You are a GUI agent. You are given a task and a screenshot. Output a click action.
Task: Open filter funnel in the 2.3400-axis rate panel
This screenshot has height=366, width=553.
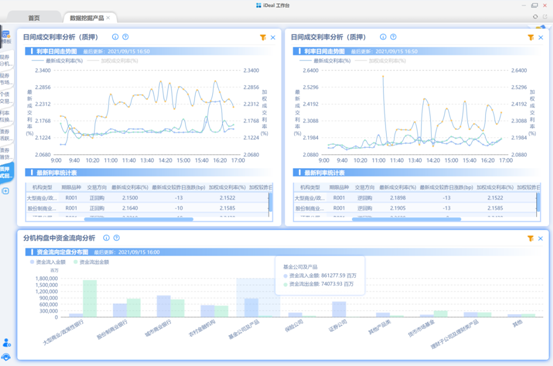[263, 37]
